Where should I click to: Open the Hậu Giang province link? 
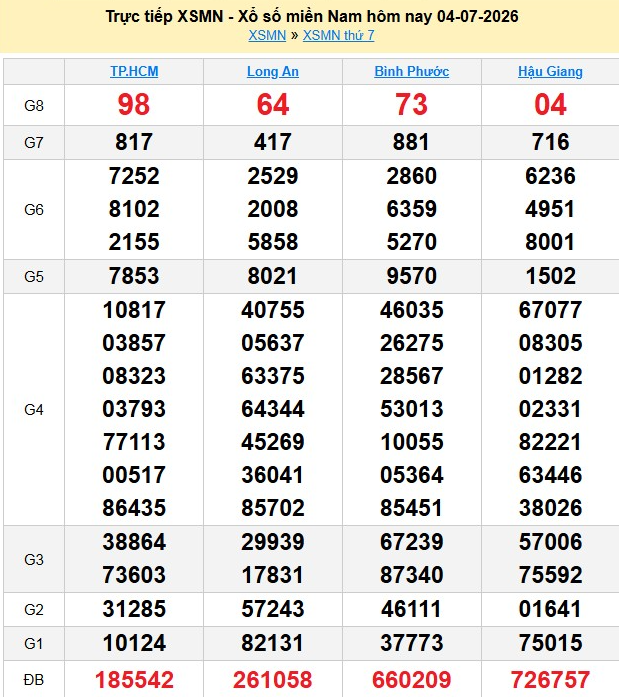point(550,72)
